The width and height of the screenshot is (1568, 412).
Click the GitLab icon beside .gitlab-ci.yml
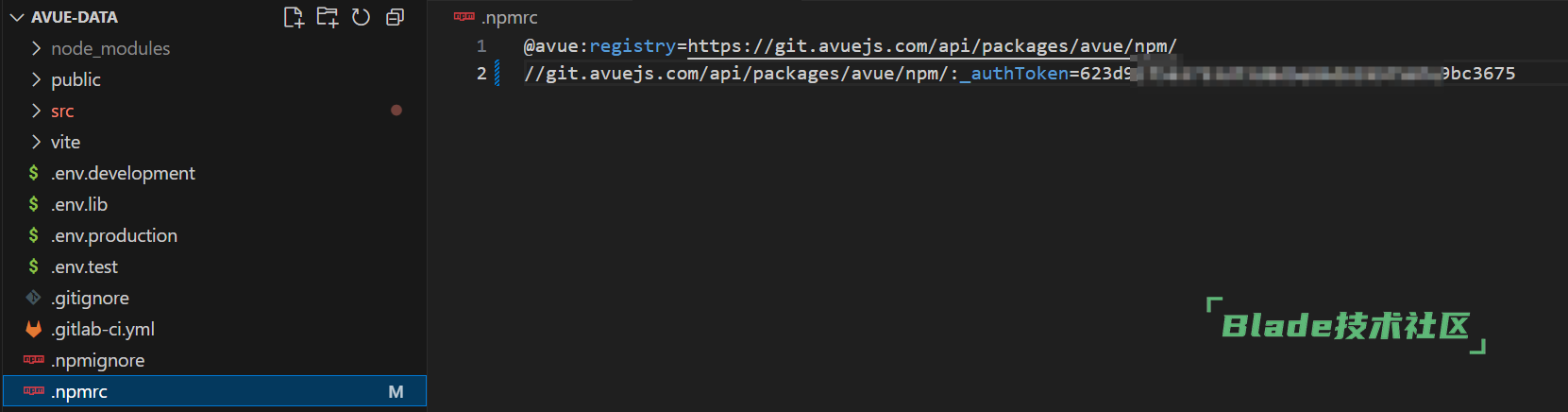click(34, 329)
